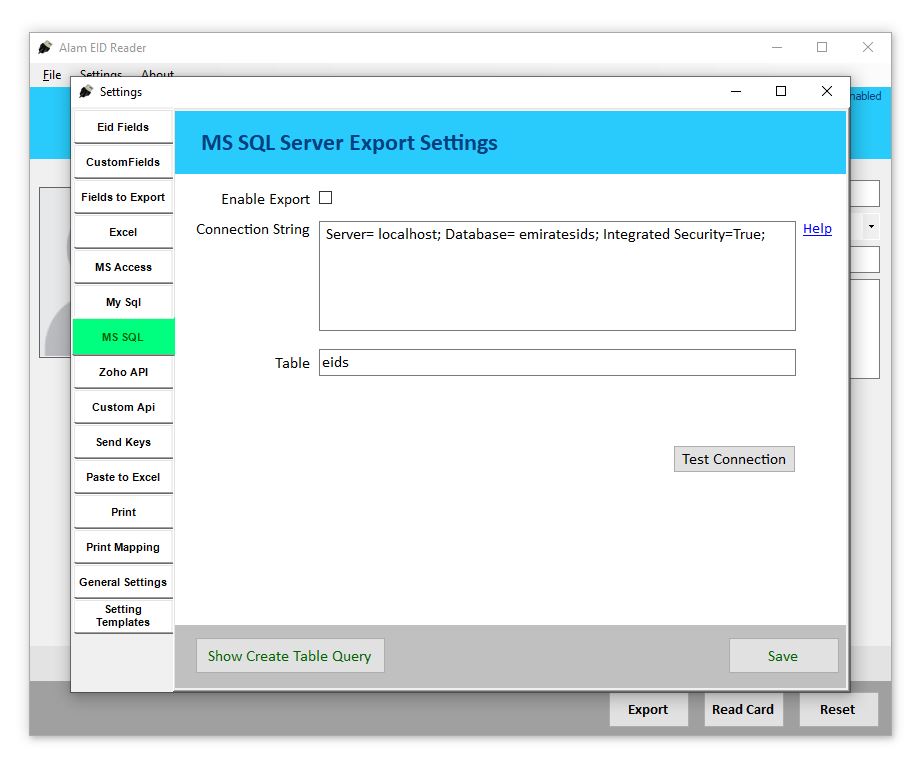This screenshot has width=924, height=767.
Task: Select Fields to Export tab
Action: pos(123,198)
